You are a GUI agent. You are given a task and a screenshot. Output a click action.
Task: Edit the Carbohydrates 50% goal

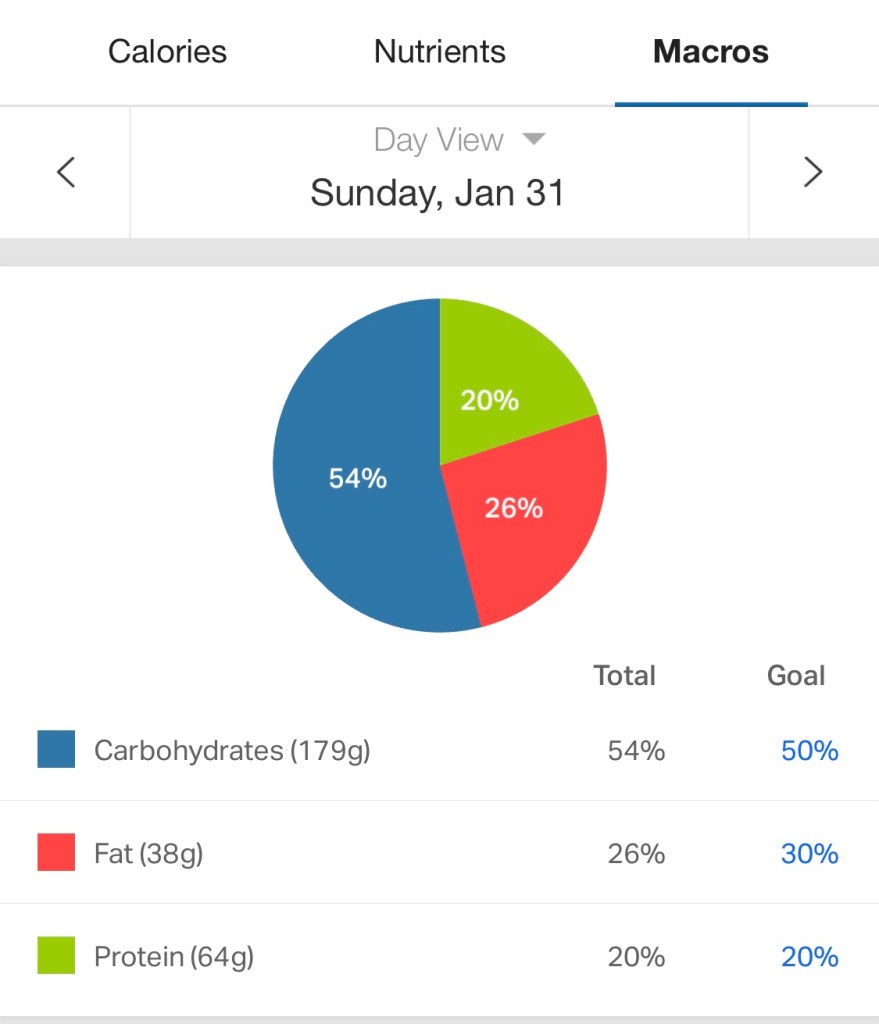coord(809,751)
